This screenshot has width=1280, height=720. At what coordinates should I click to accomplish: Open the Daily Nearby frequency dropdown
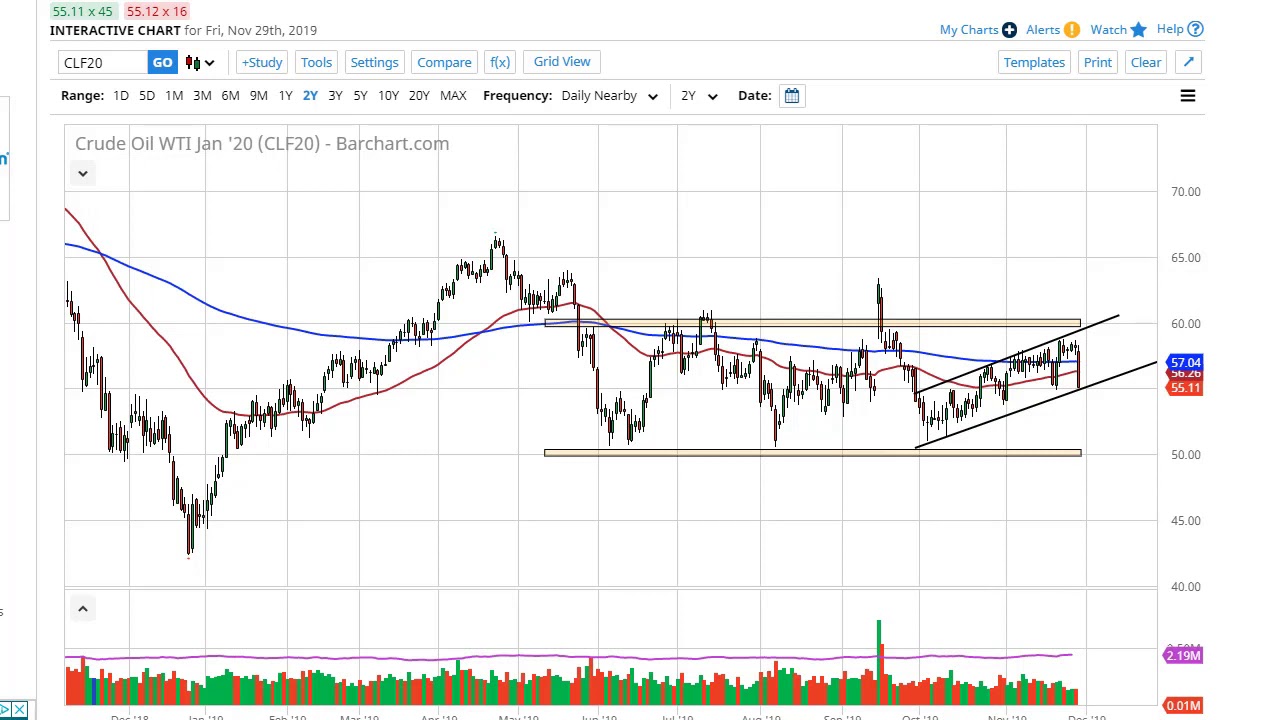[x=609, y=96]
